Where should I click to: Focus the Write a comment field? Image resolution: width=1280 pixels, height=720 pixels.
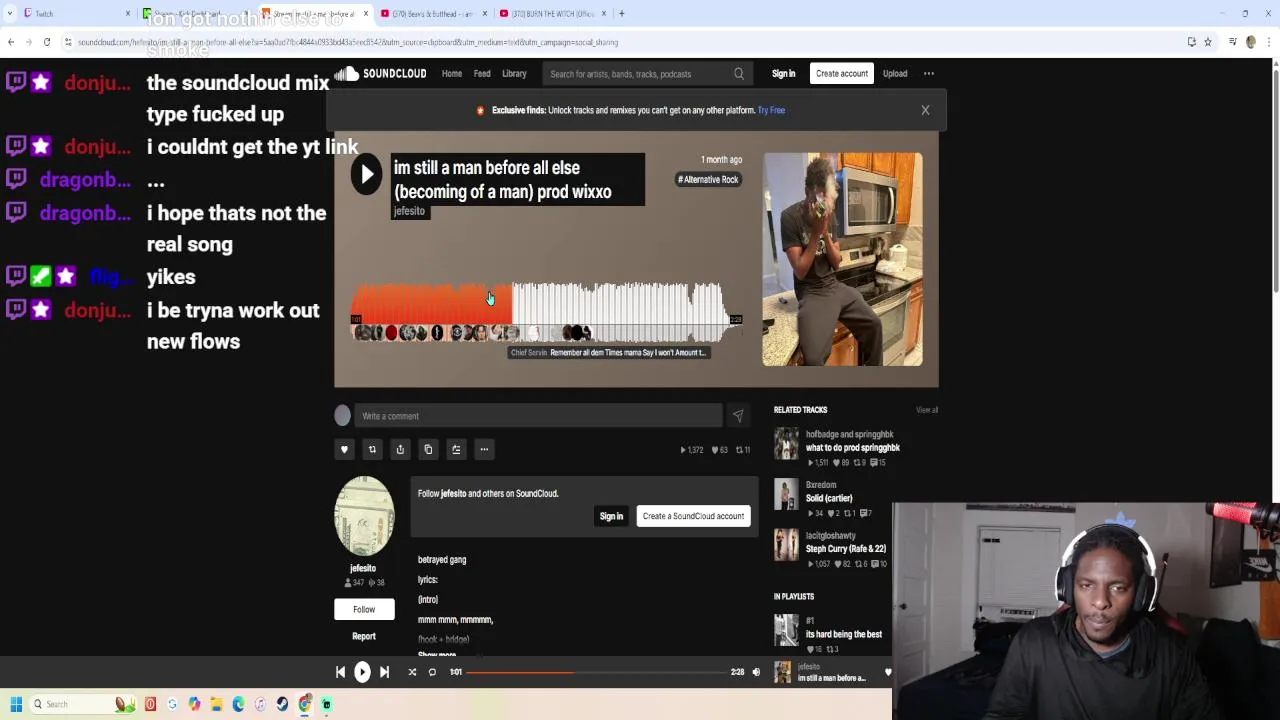pos(538,416)
